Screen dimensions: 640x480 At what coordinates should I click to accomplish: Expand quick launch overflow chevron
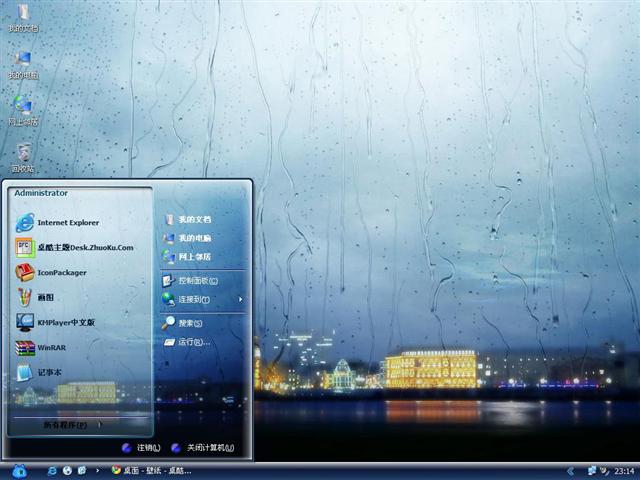pyautogui.click(x=97, y=471)
